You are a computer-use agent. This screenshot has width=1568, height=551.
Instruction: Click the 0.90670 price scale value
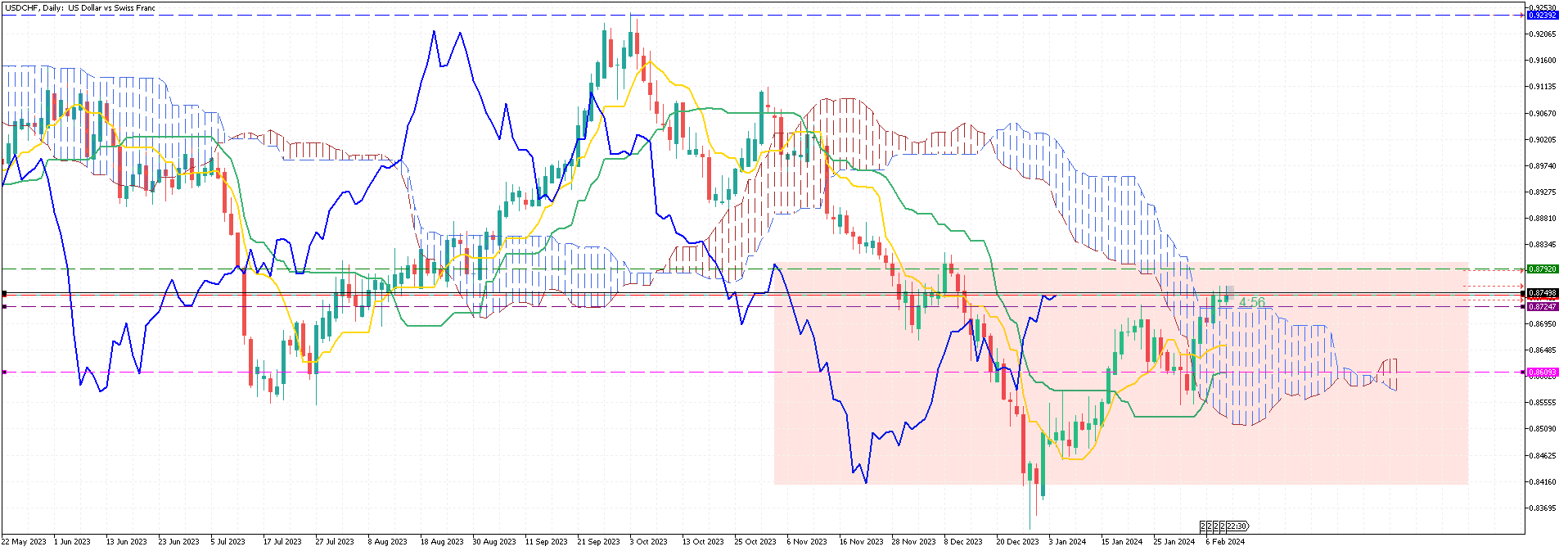click(1544, 113)
